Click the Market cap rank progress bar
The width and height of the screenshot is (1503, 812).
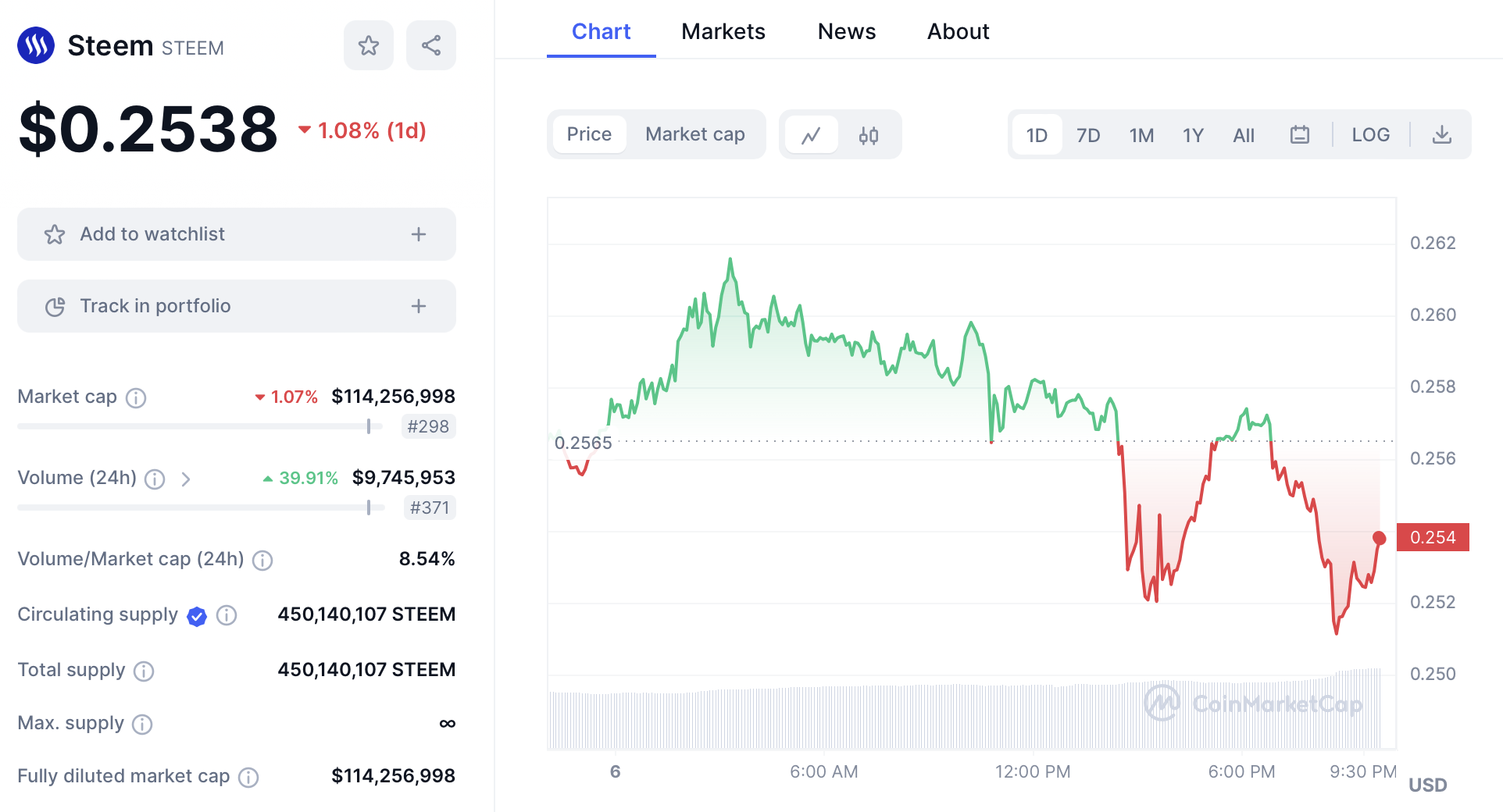pyautogui.click(x=200, y=426)
